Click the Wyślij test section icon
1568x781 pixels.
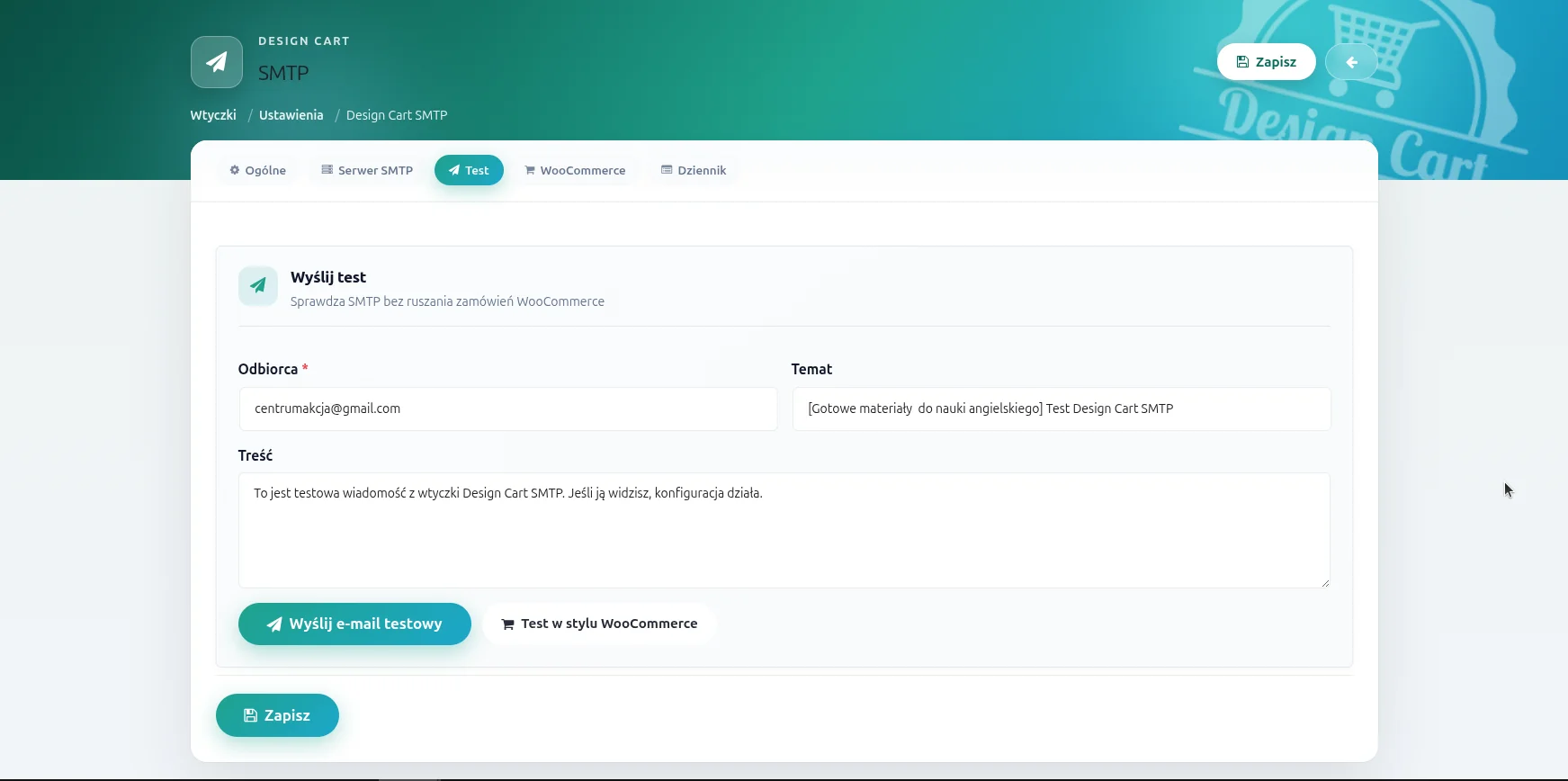coord(258,286)
